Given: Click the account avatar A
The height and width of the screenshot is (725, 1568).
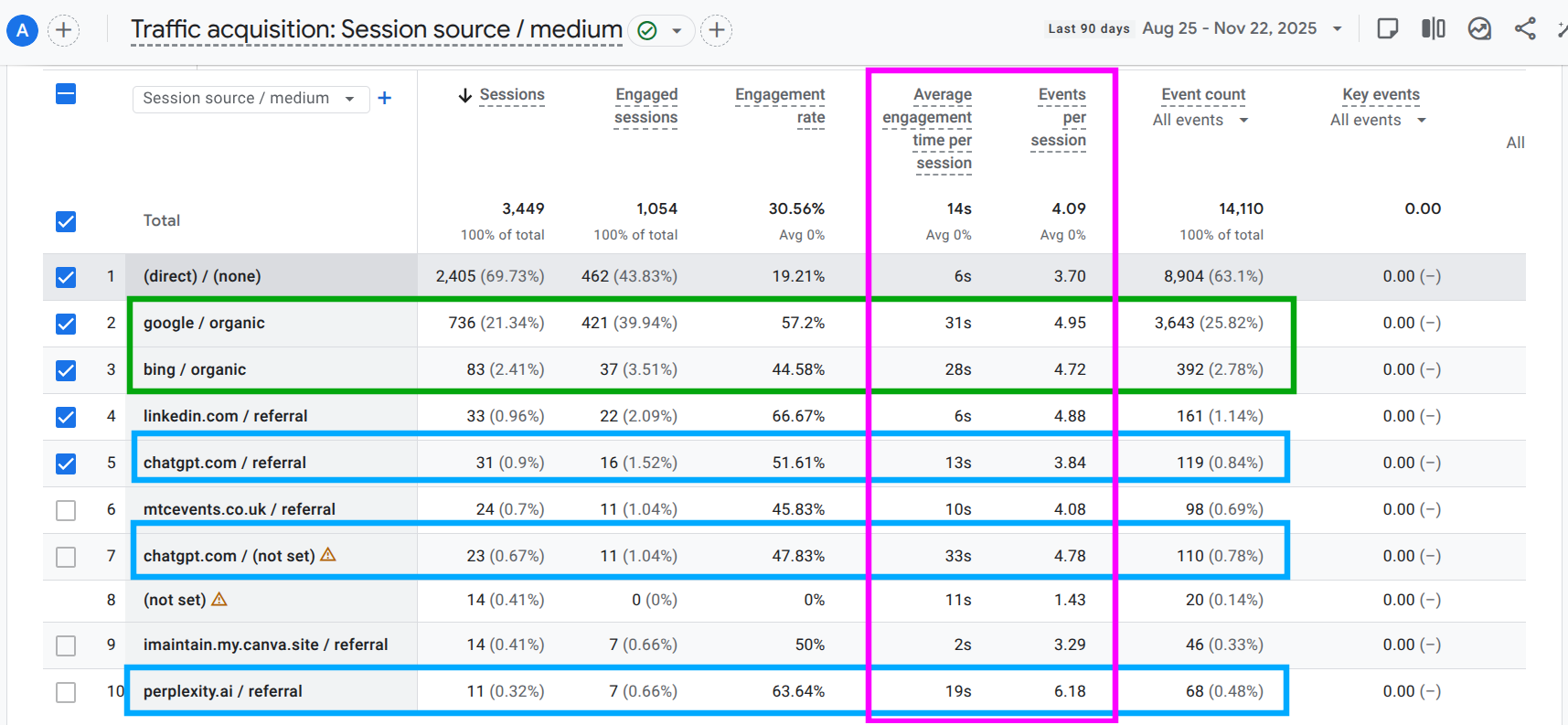Looking at the screenshot, I should coord(22,31).
